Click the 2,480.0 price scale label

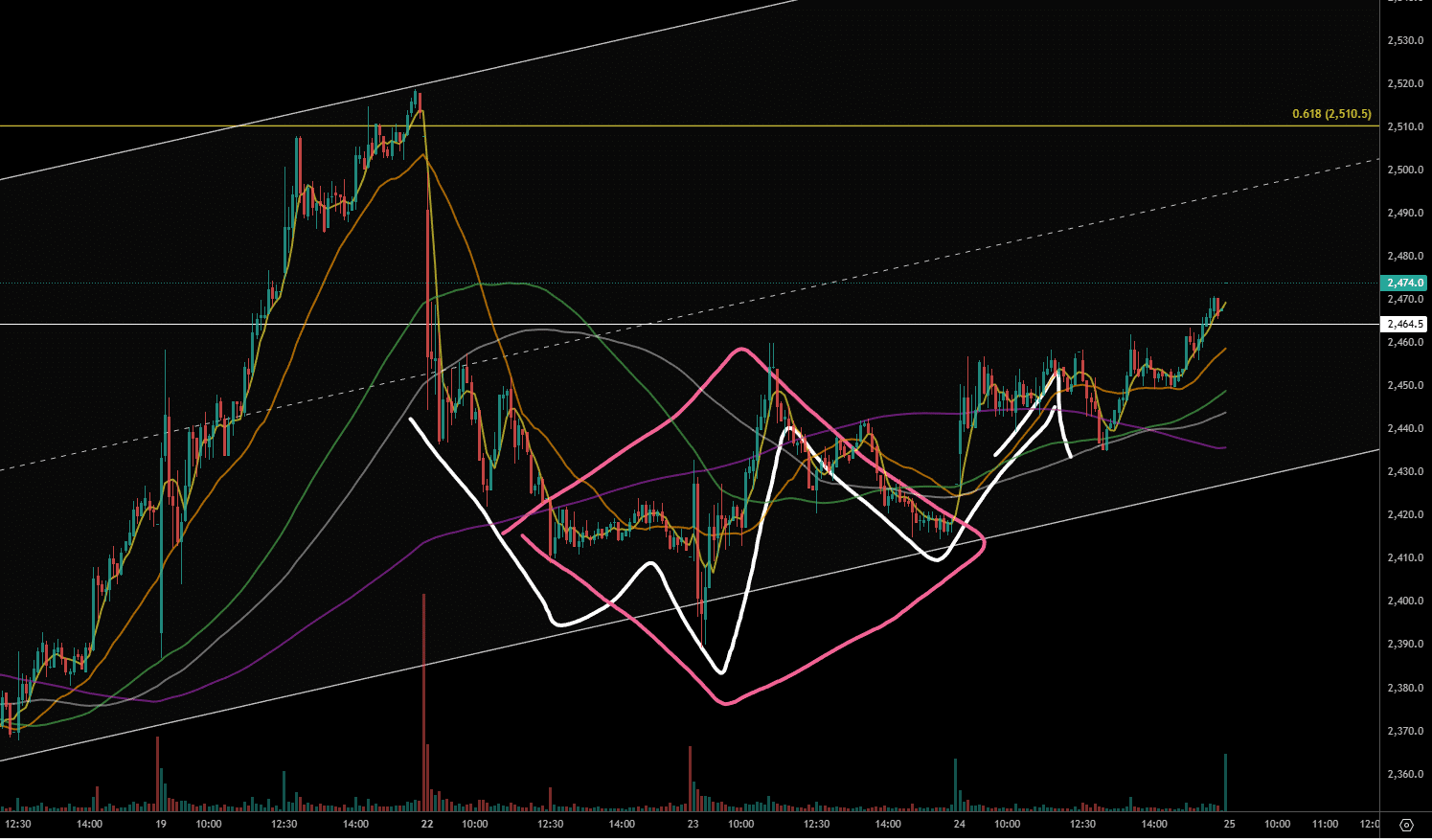pos(1405,256)
